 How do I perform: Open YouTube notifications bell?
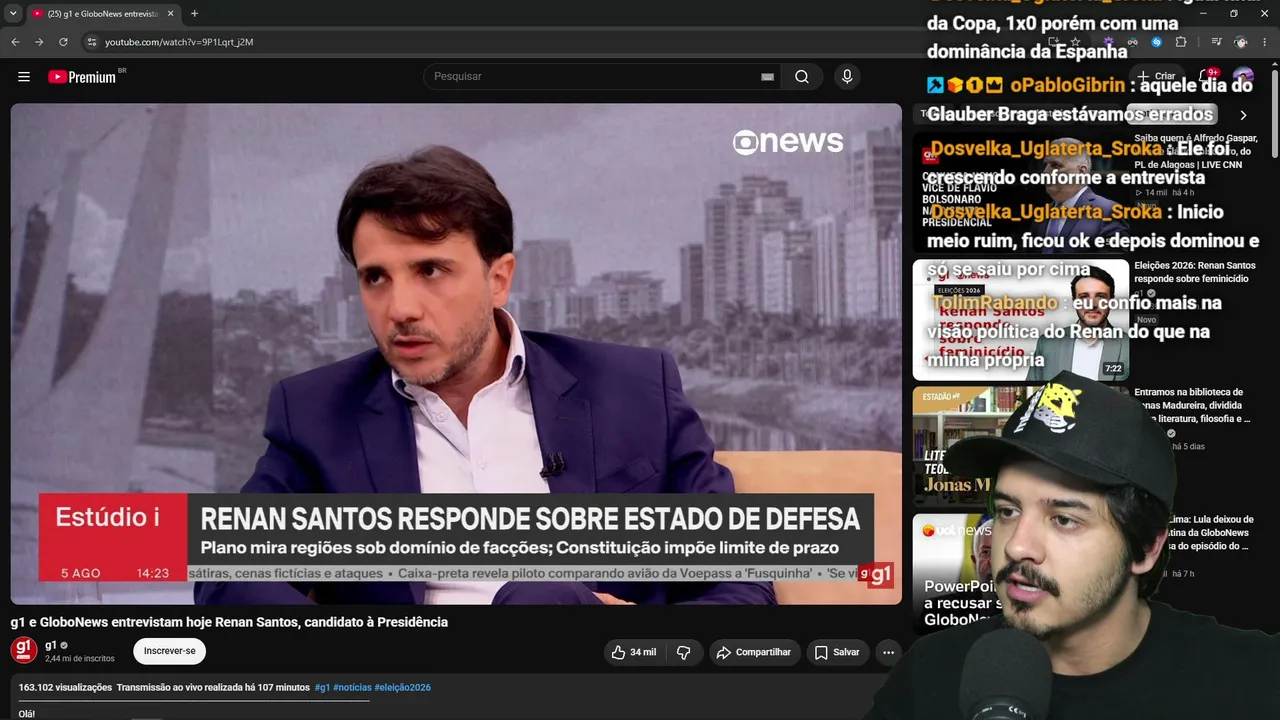coord(1205,77)
